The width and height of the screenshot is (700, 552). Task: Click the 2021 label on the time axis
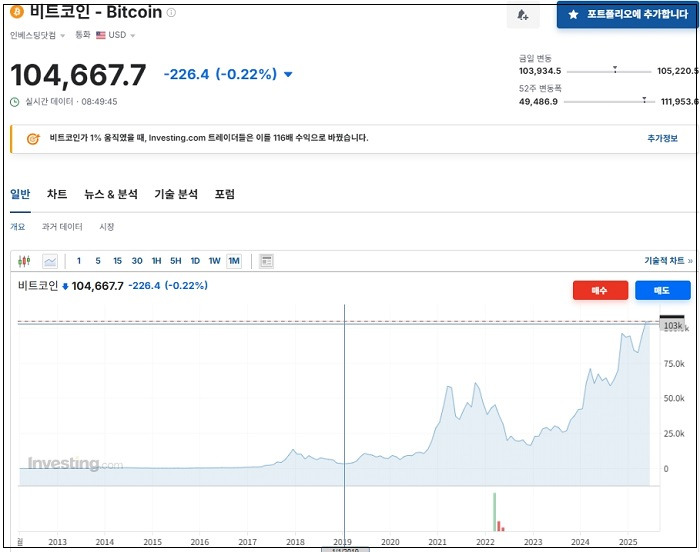point(438,542)
